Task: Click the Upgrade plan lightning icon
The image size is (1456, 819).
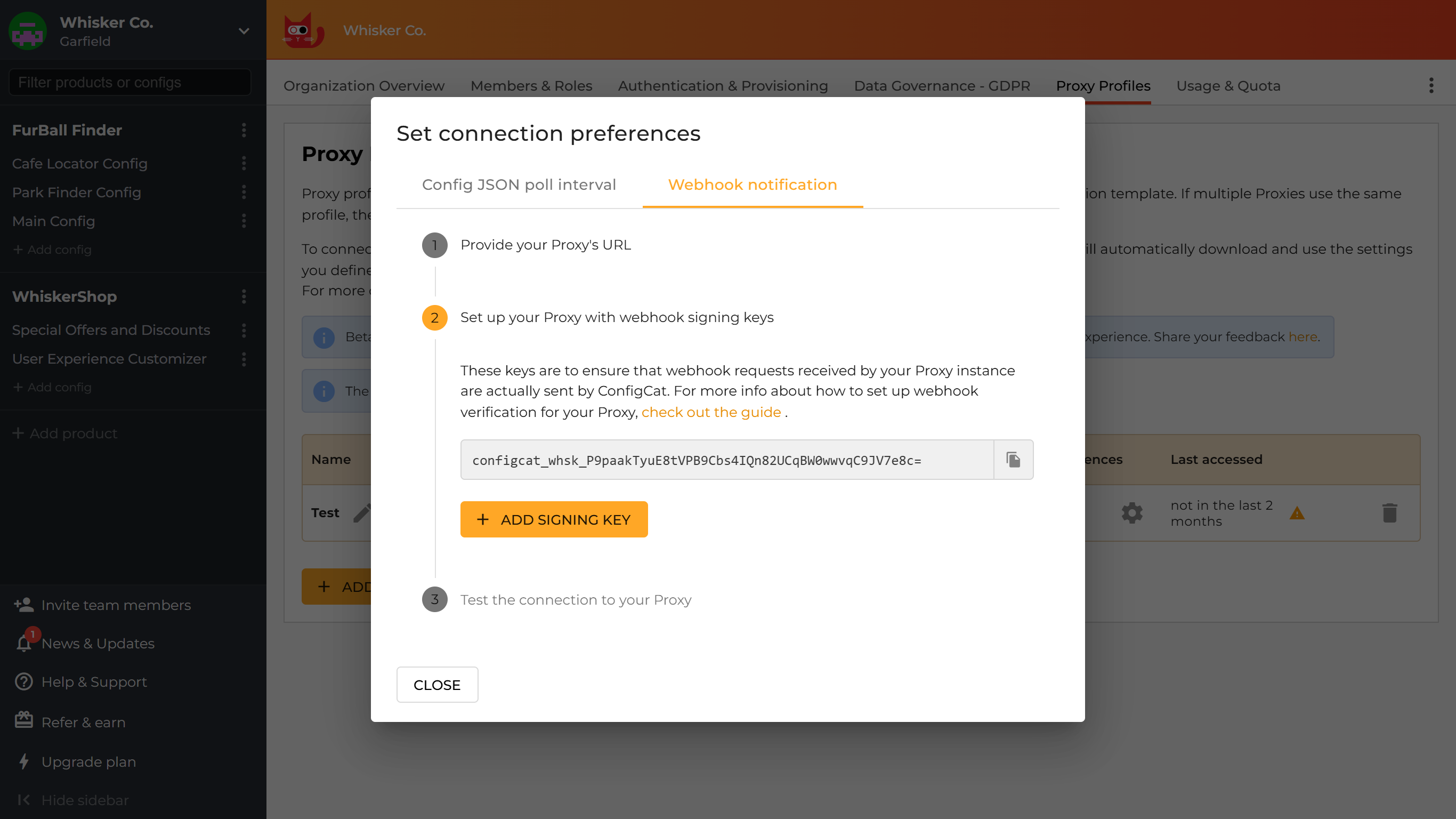Action: click(x=23, y=761)
